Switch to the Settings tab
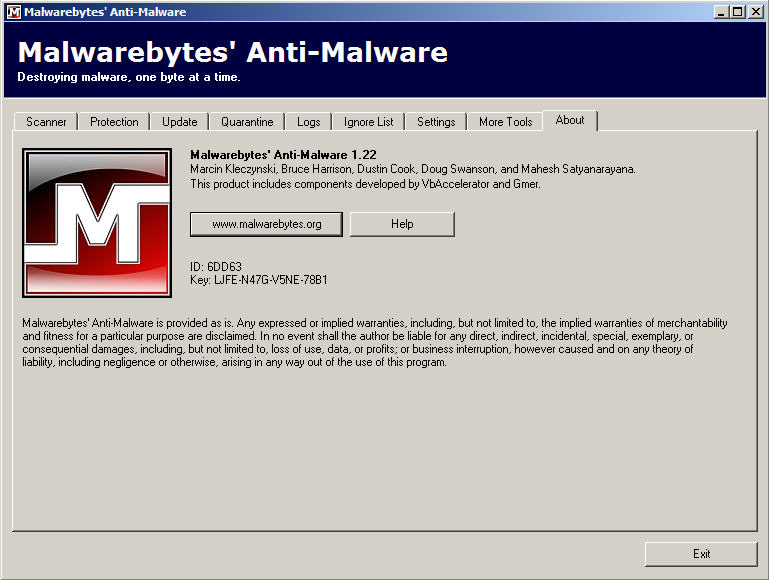Image resolution: width=769 pixels, height=580 pixels. [436, 122]
